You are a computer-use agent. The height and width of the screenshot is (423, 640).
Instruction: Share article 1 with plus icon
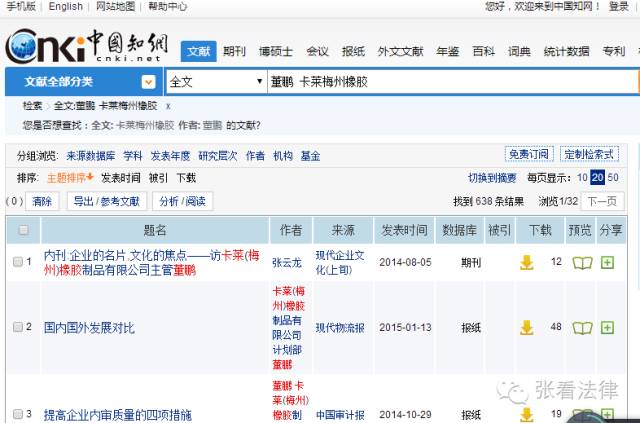(x=607, y=263)
